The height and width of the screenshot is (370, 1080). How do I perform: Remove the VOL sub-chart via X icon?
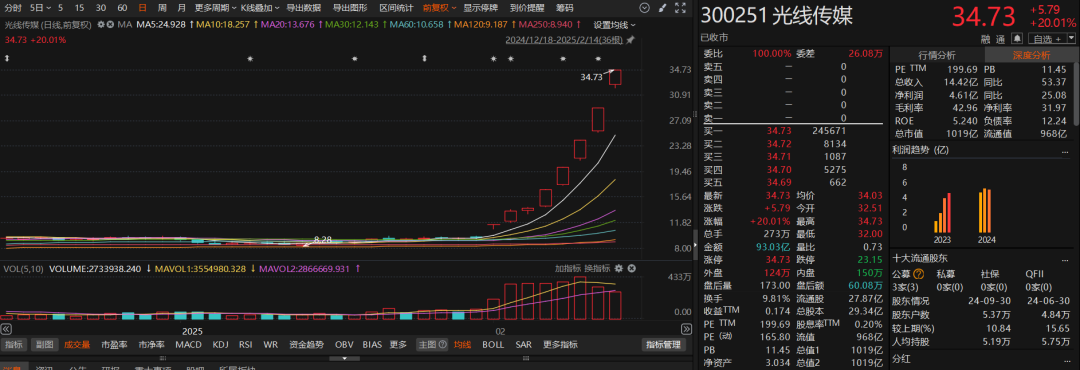tap(631, 268)
